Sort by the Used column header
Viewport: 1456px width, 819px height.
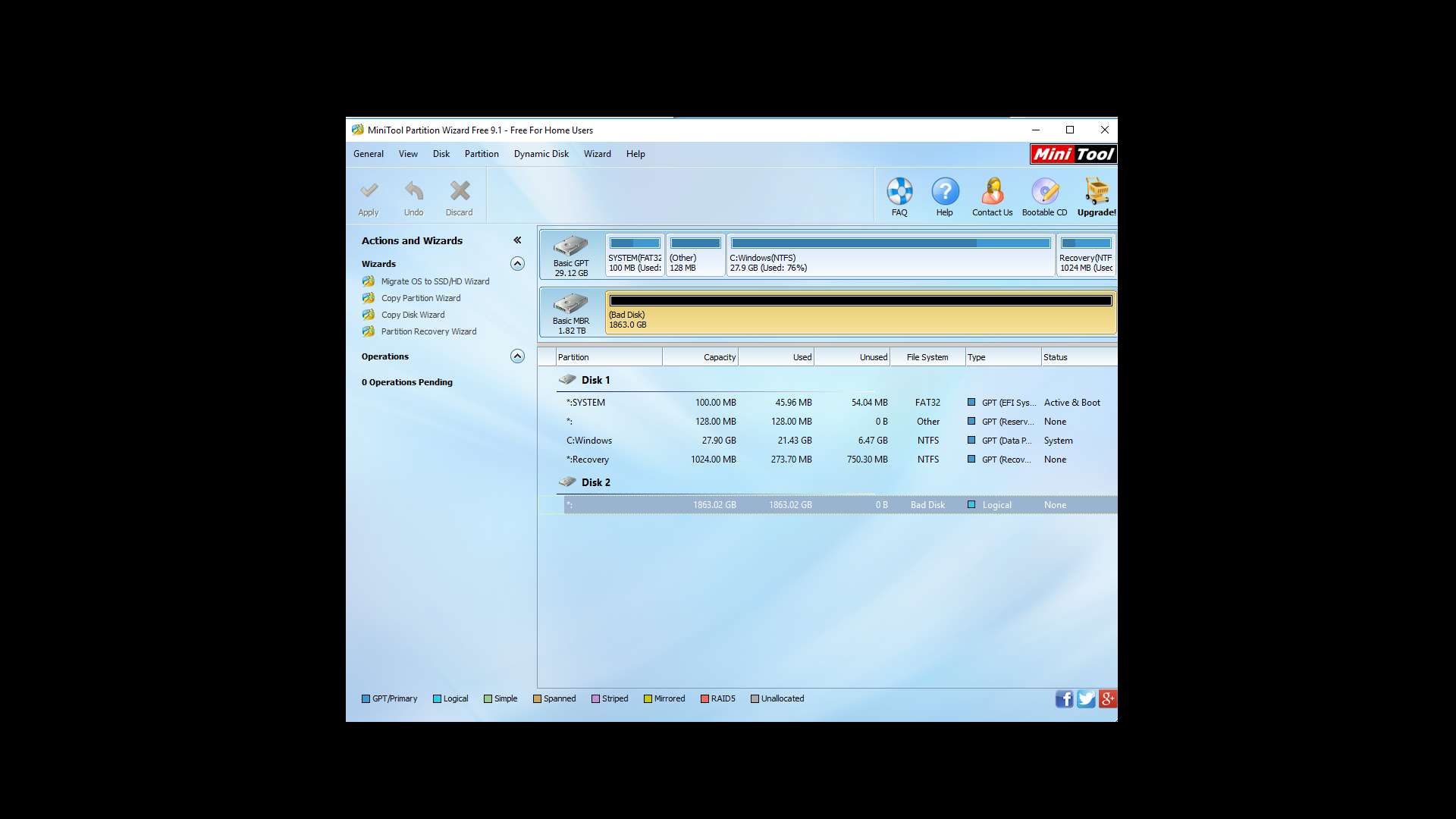click(776, 357)
